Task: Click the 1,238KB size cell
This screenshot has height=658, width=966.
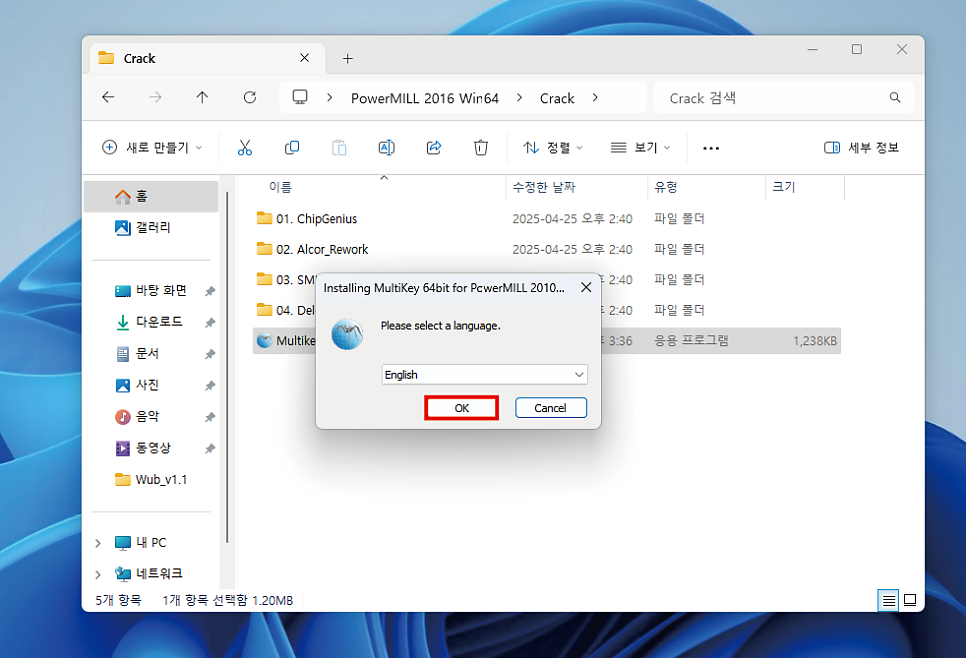Action: tap(814, 341)
